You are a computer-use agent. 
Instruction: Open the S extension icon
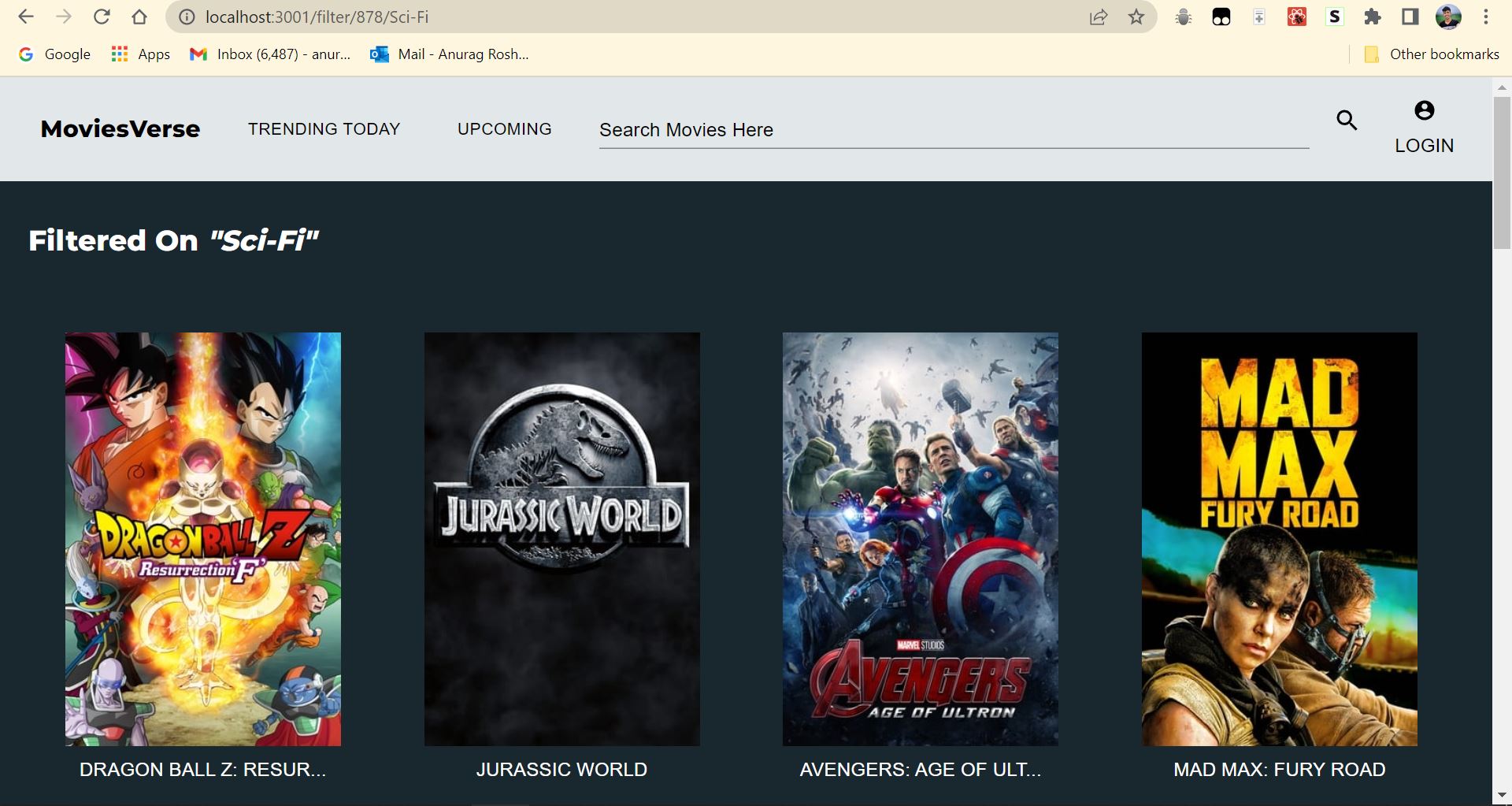click(1334, 17)
